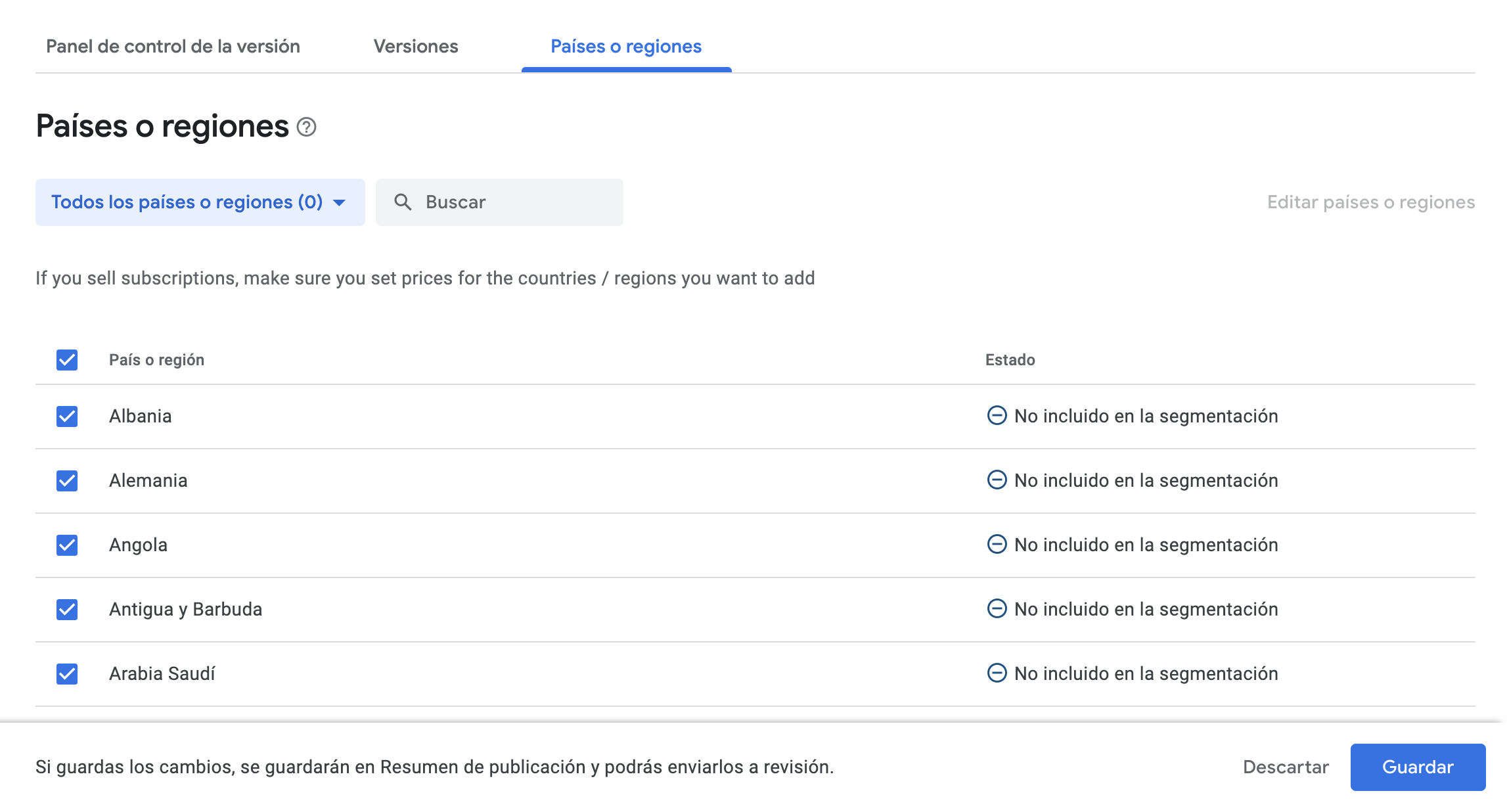Click the Alemania country name
1507x812 pixels.
[148, 481]
